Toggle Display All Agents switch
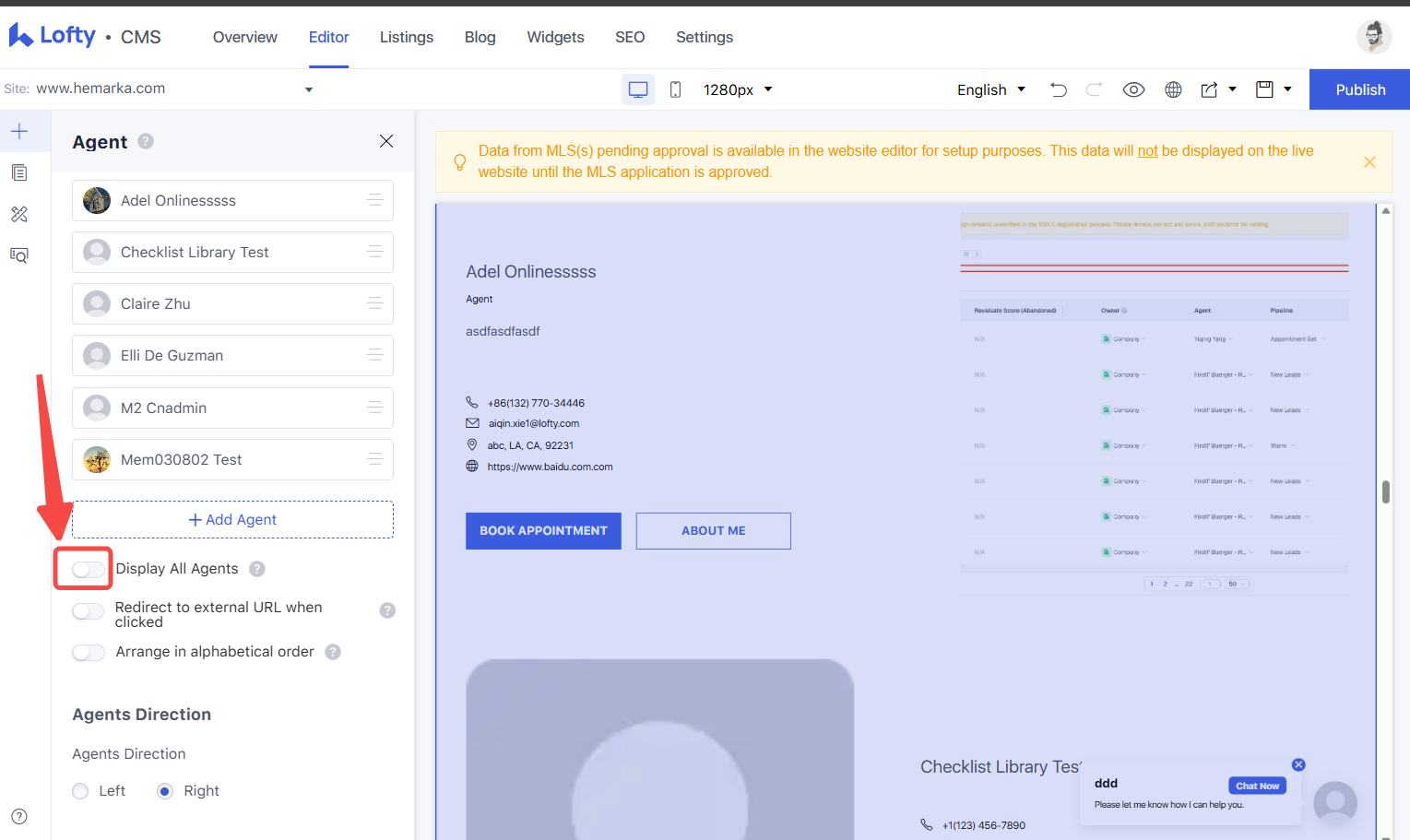This screenshot has width=1410, height=840. pyautogui.click(x=89, y=569)
